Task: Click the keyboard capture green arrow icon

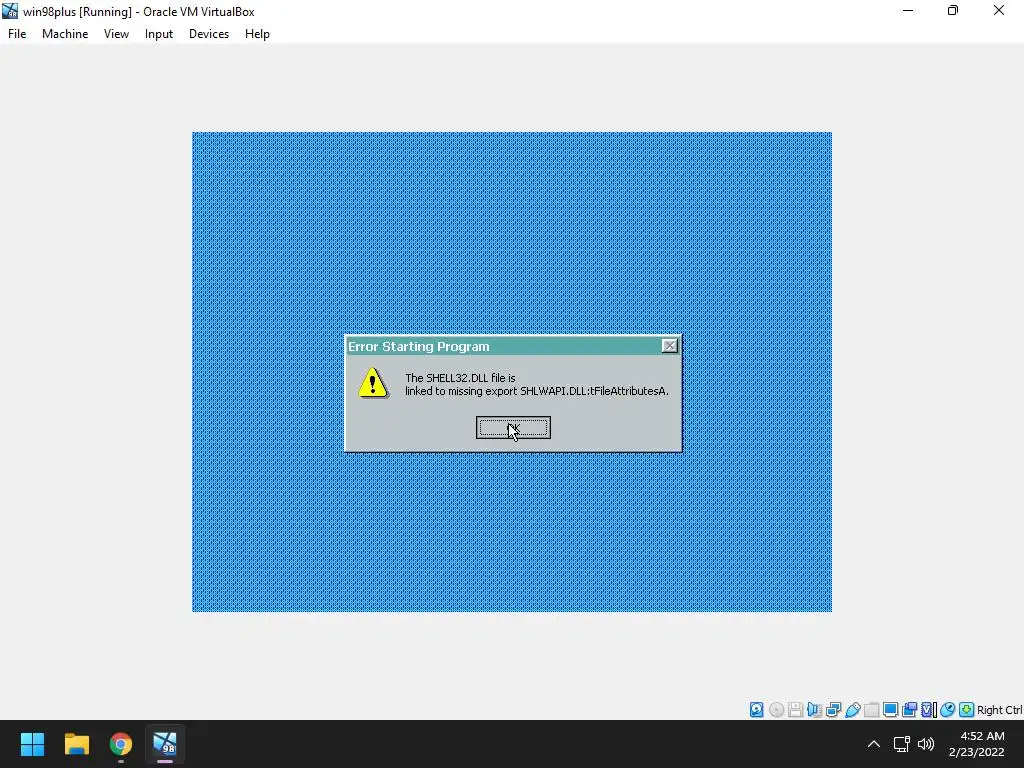Action: pyautogui.click(x=967, y=710)
